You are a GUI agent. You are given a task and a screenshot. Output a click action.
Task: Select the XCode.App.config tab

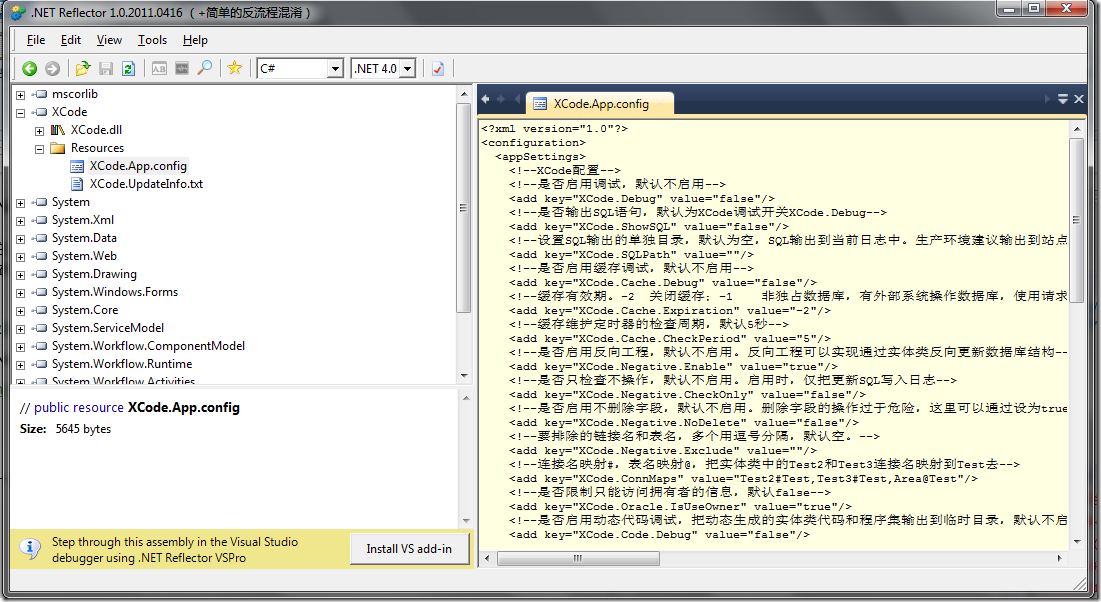coord(600,104)
